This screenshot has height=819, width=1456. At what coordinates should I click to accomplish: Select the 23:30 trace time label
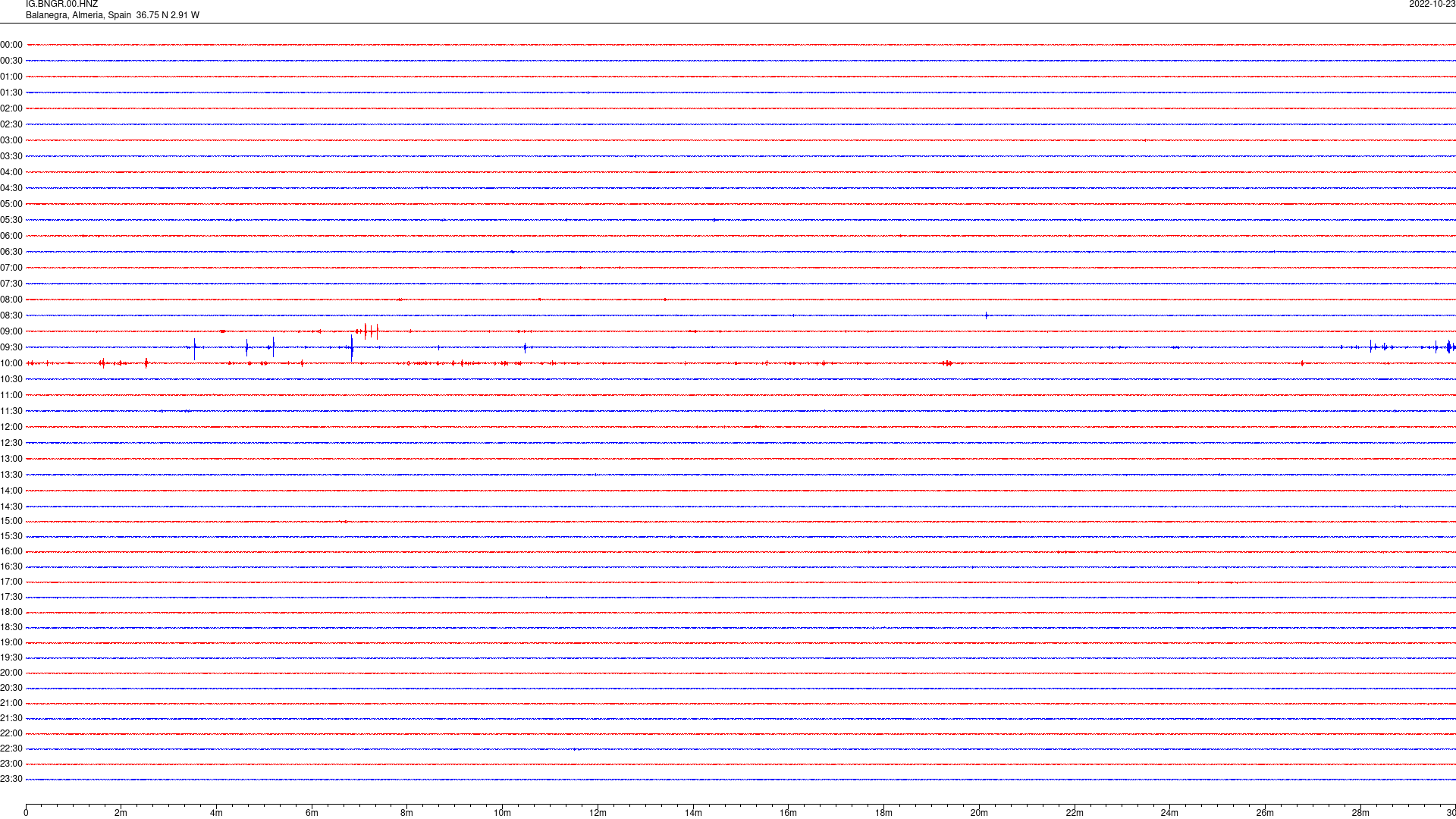[11, 779]
